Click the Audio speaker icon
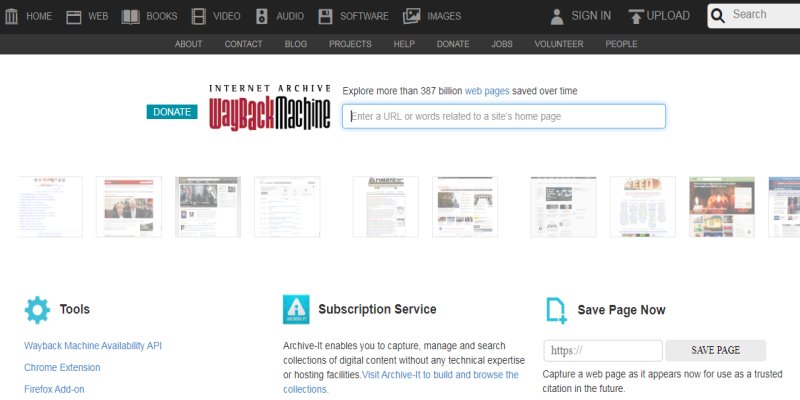The width and height of the screenshot is (800, 400). click(x=262, y=16)
